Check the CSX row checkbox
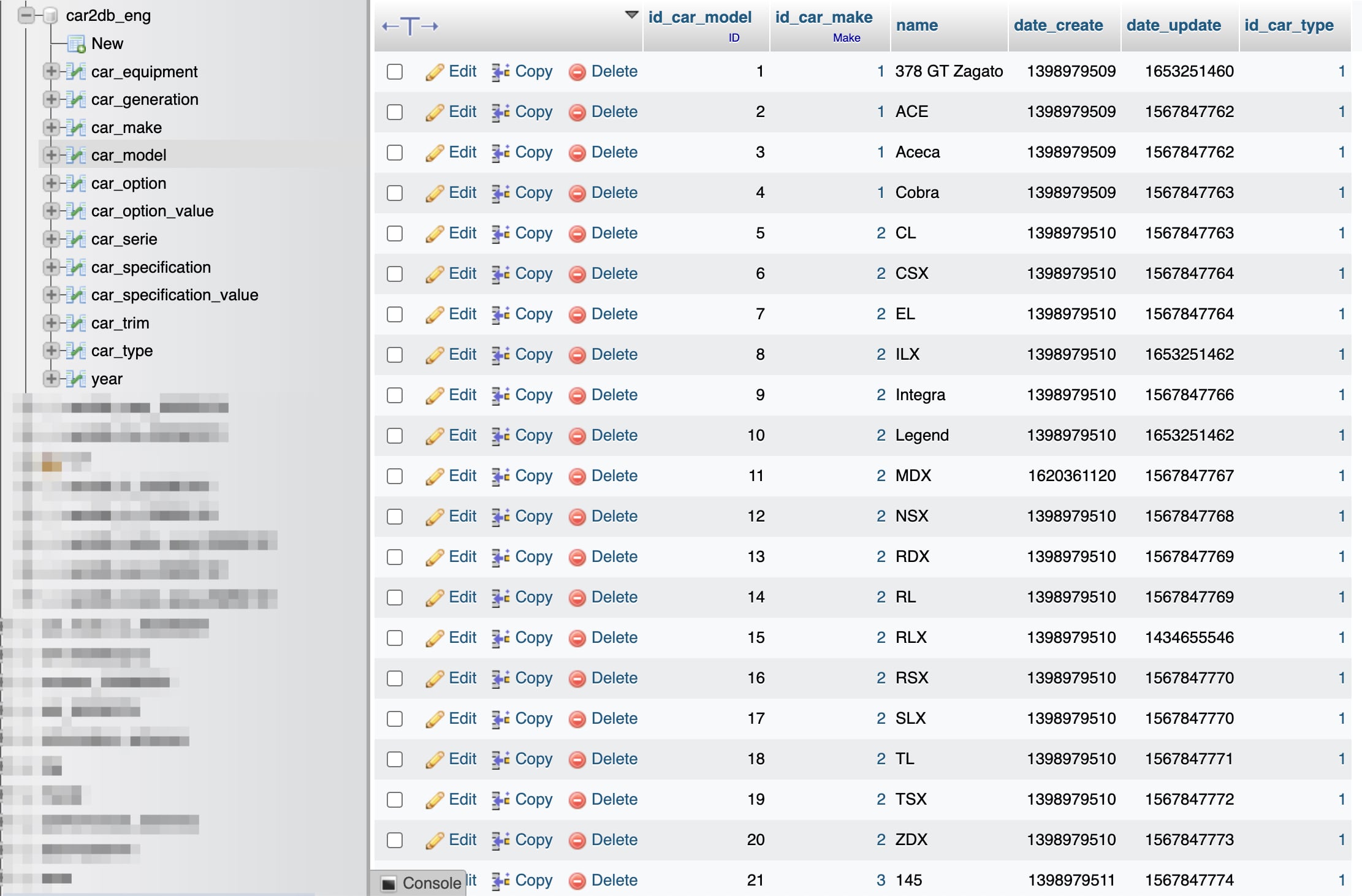This screenshot has width=1362, height=896. pos(395,274)
